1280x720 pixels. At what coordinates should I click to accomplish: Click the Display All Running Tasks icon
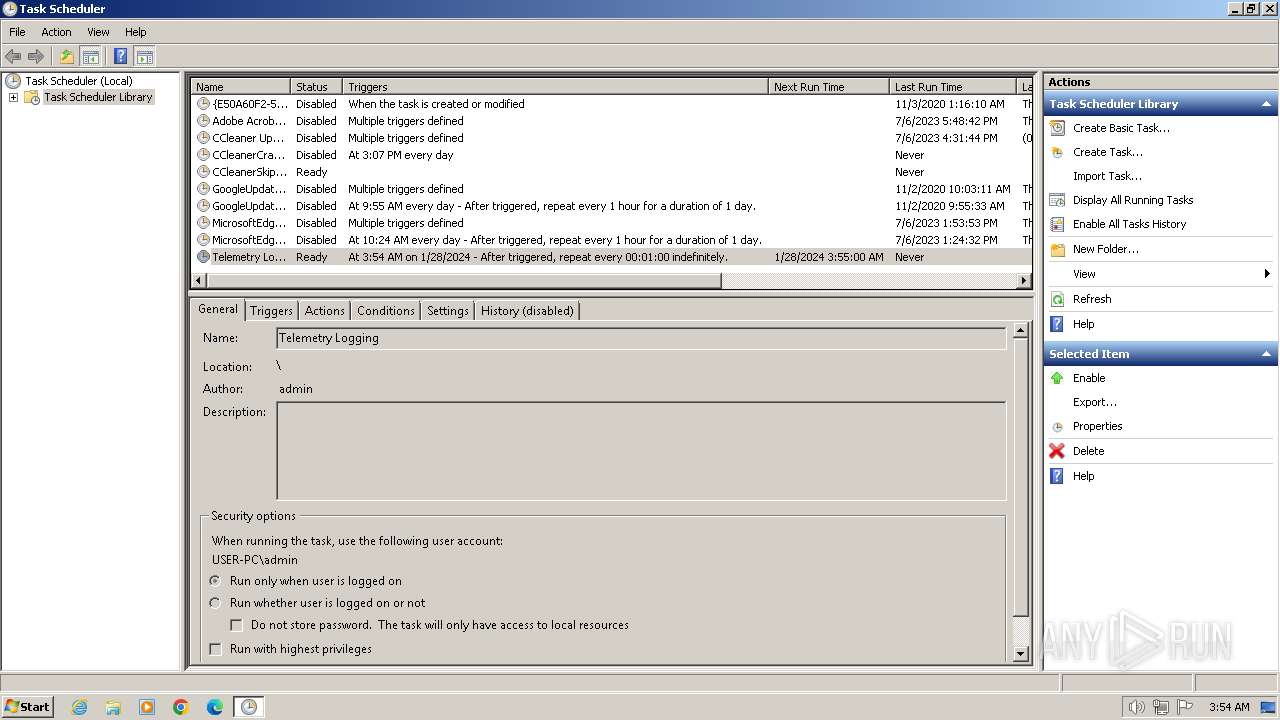click(1057, 200)
